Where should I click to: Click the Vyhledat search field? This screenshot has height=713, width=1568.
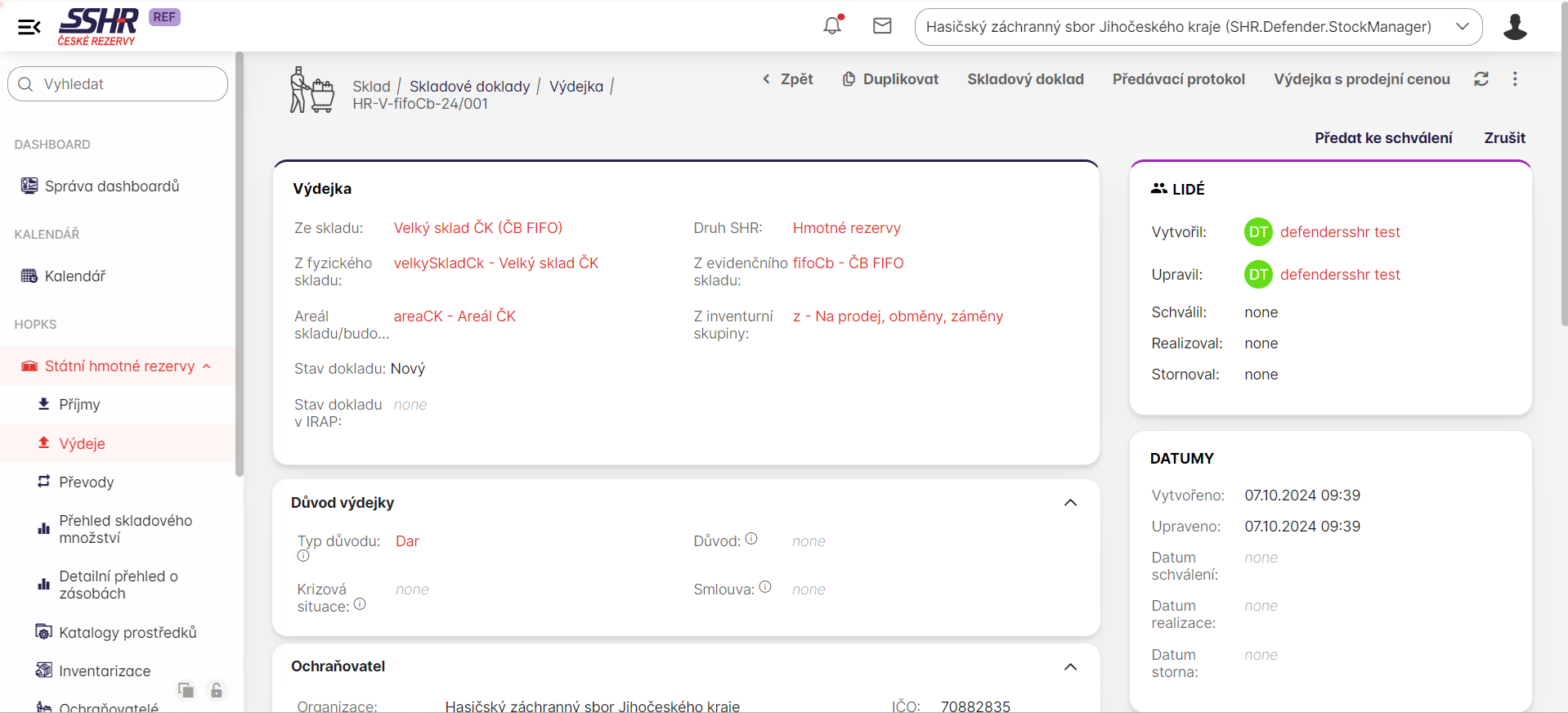118,84
